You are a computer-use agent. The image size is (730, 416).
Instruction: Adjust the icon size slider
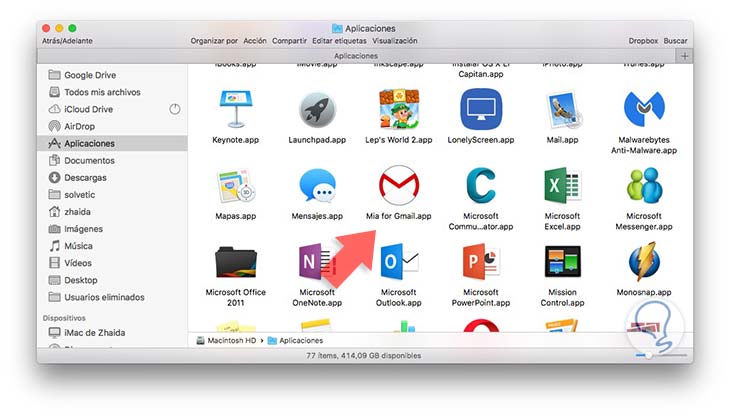661,355
